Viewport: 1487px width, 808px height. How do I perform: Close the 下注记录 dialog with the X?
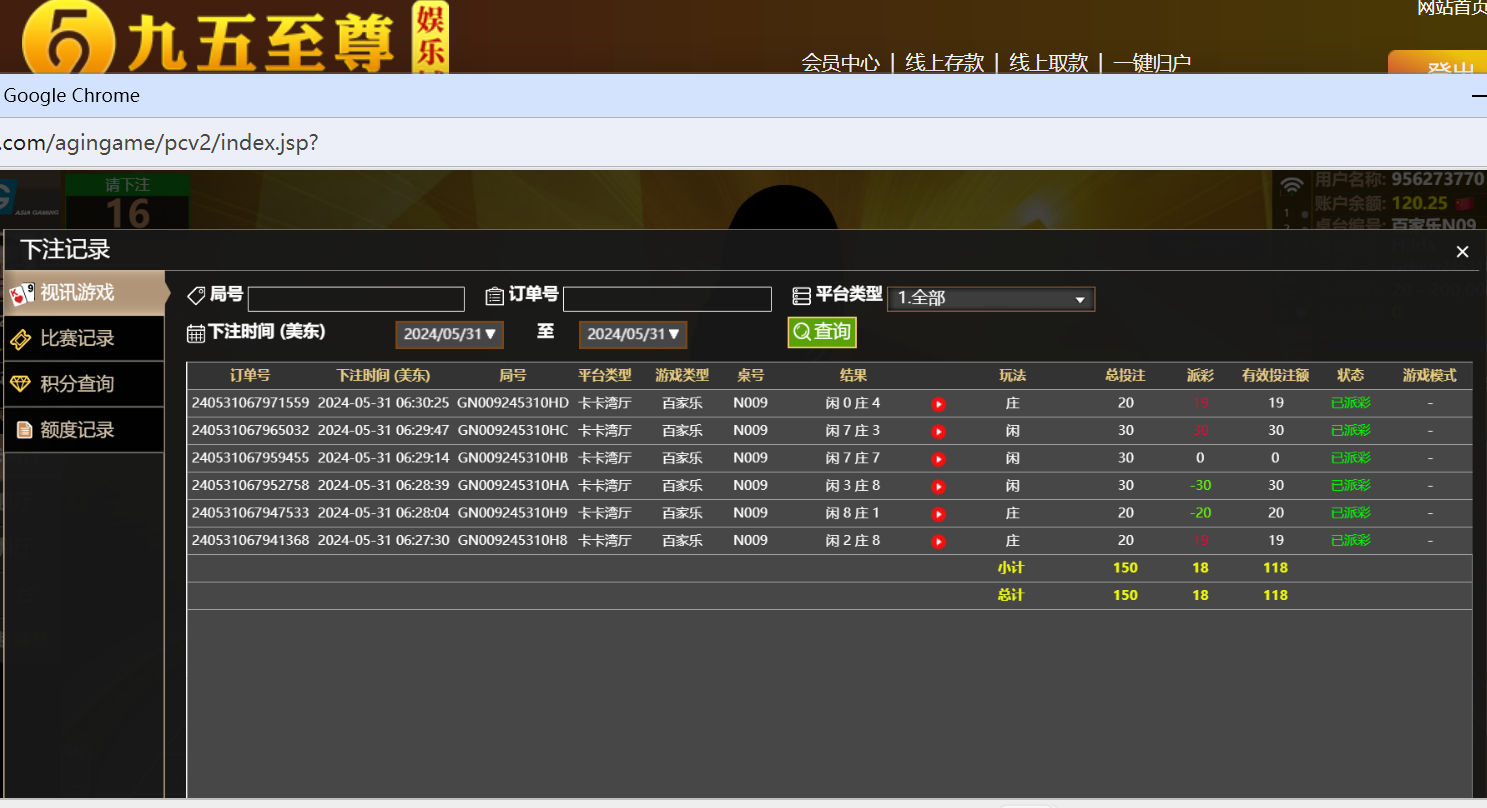click(1462, 252)
